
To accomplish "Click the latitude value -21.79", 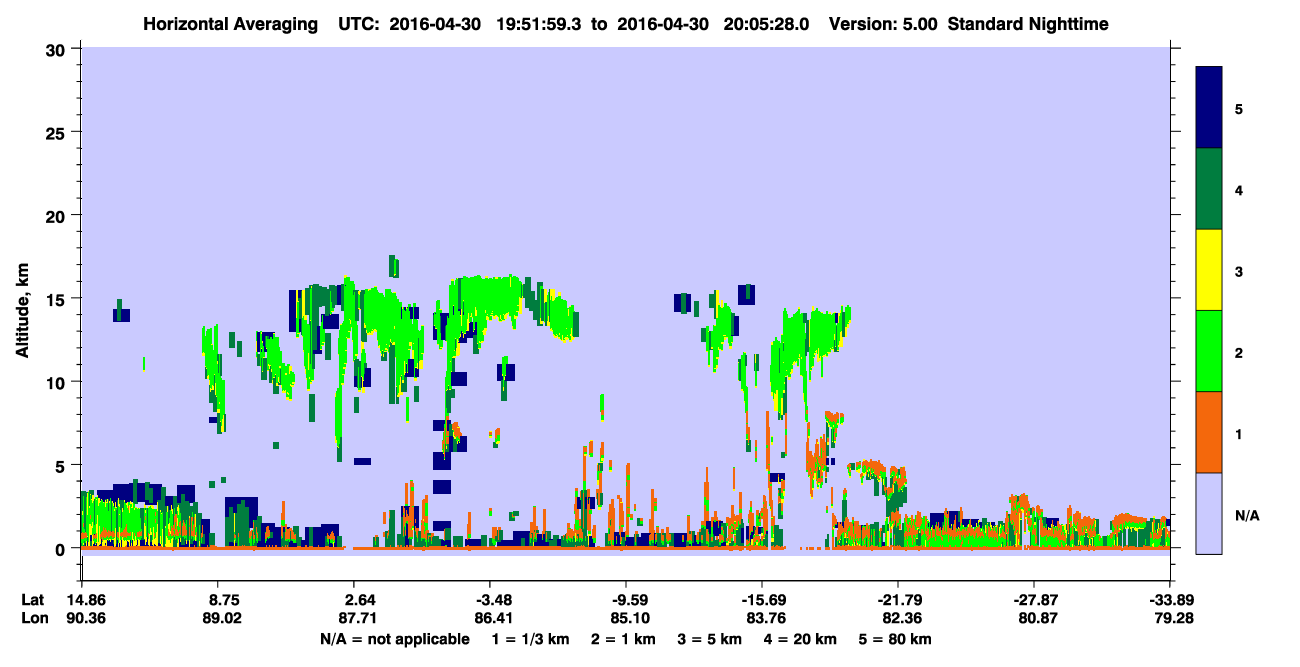I will click(898, 600).
